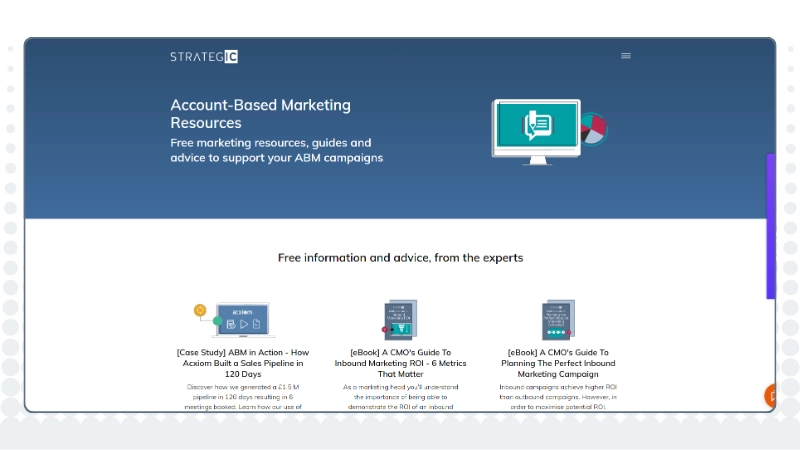The height and width of the screenshot is (450, 800).
Task: Click the purple side tab on the right edge
Action: 770,226
